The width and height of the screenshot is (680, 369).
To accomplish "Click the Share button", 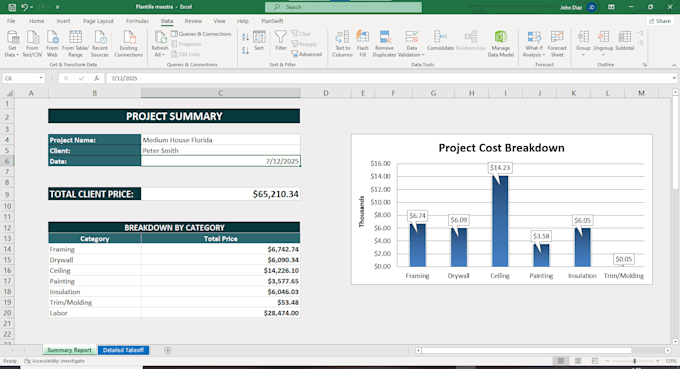I will pos(660,21).
